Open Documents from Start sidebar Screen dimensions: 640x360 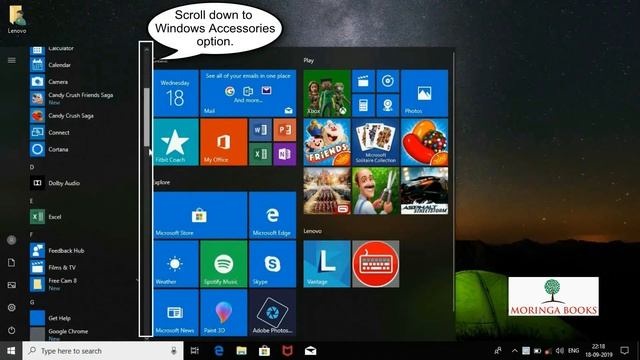(11, 262)
